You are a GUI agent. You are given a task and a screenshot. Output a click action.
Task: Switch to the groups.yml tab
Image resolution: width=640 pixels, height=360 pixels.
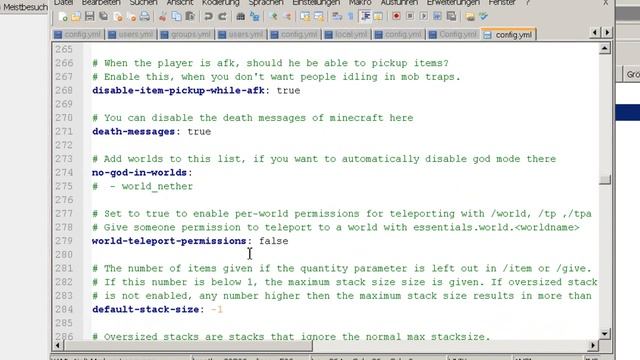186,35
